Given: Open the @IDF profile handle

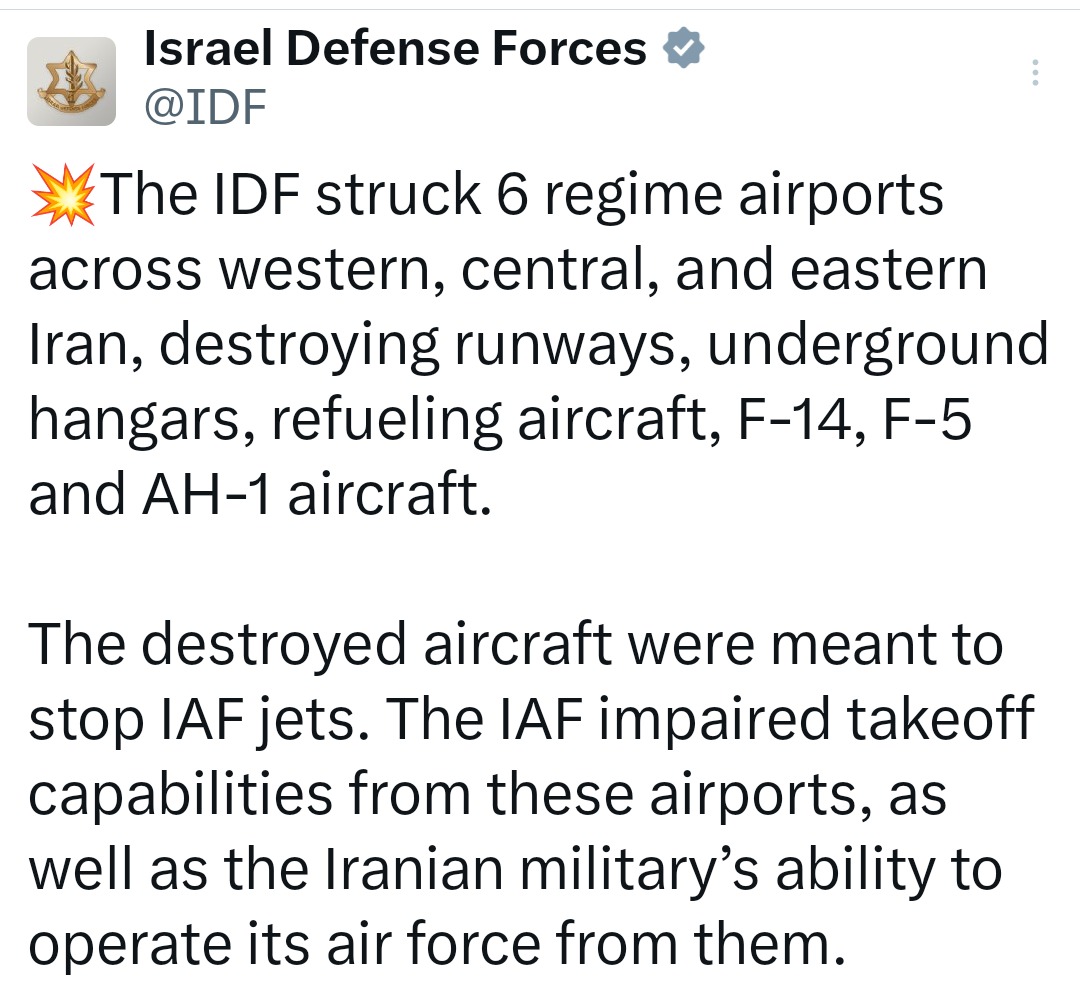Looking at the screenshot, I should coord(203,103).
